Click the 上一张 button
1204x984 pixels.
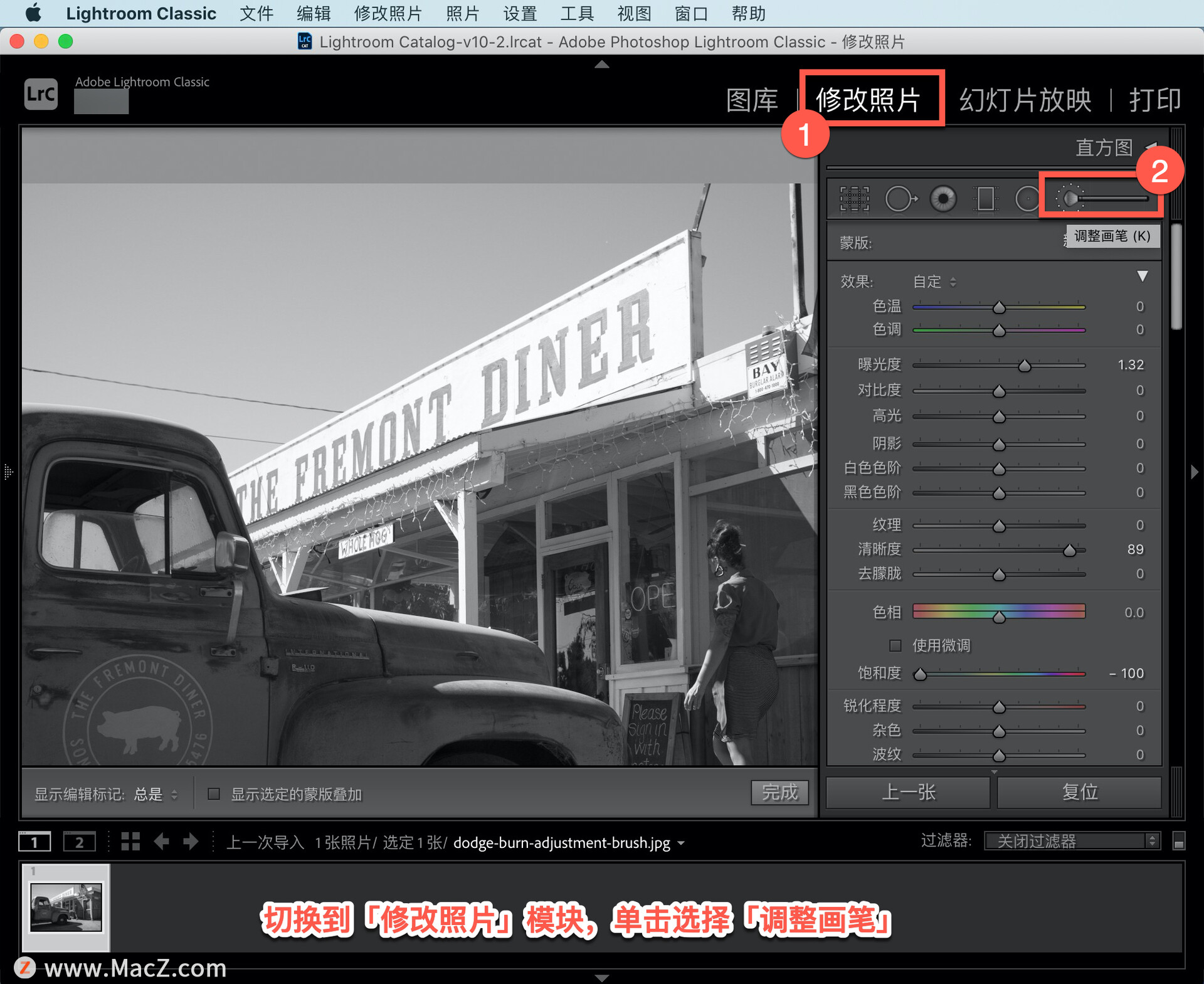(908, 792)
